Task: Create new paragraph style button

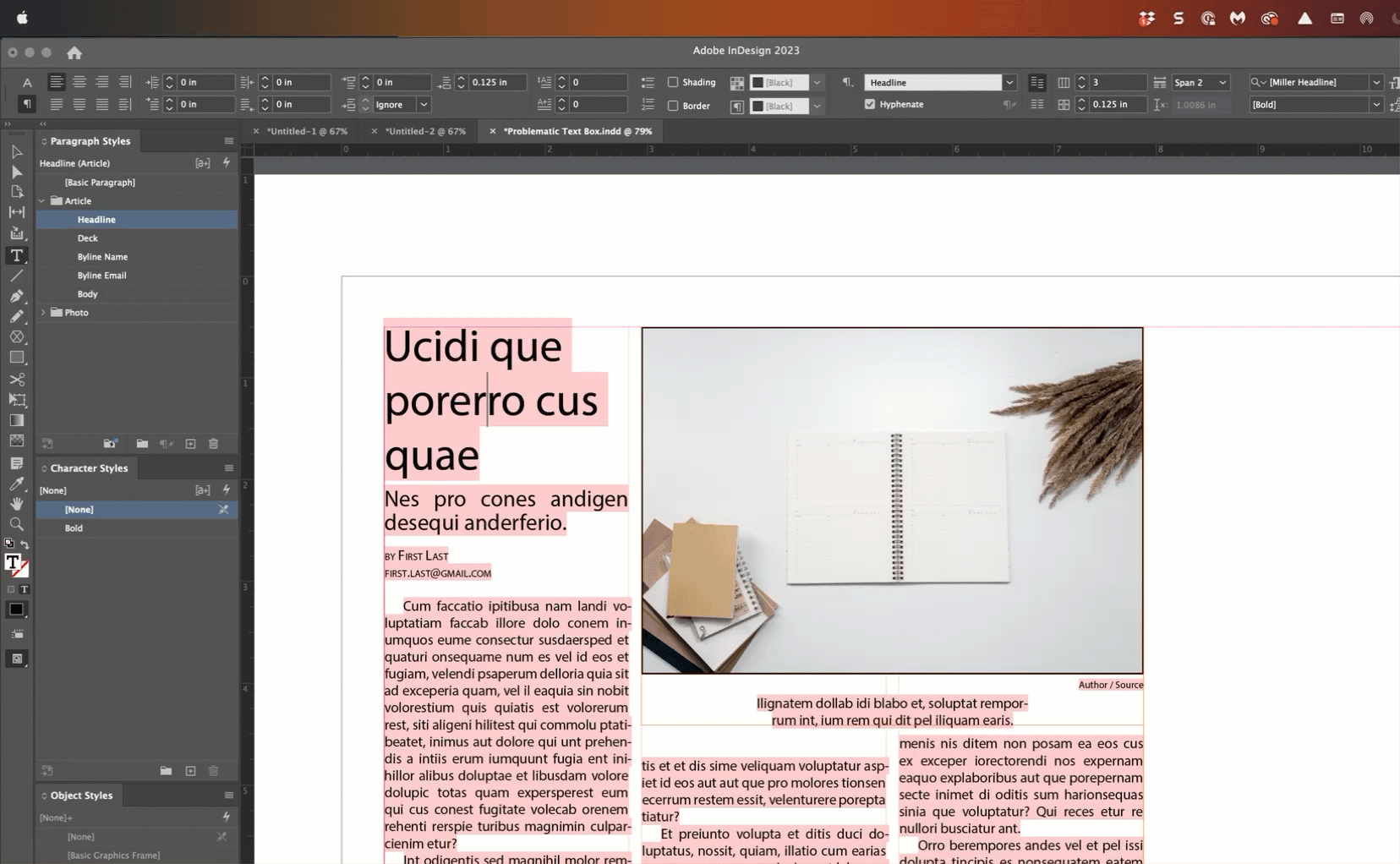Action: [x=190, y=444]
